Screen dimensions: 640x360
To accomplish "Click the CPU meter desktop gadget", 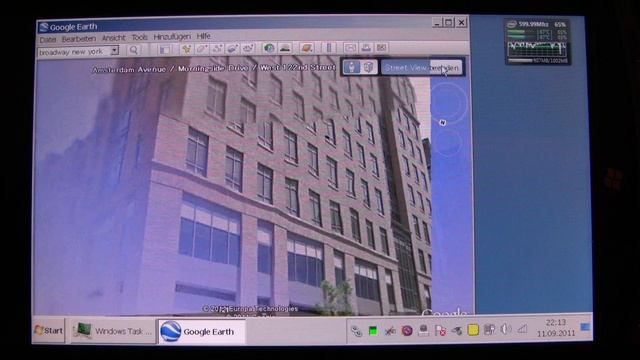I will [538, 42].
